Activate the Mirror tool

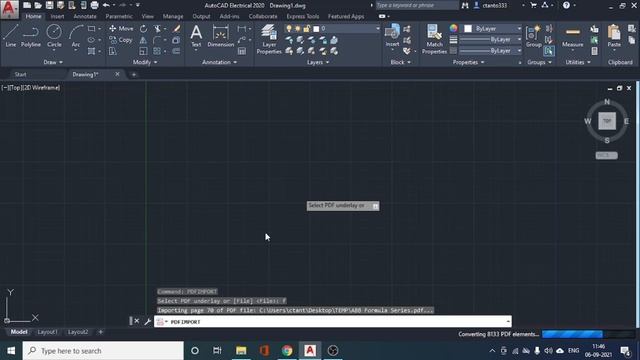pyautogui.click(x=143, y=40)
